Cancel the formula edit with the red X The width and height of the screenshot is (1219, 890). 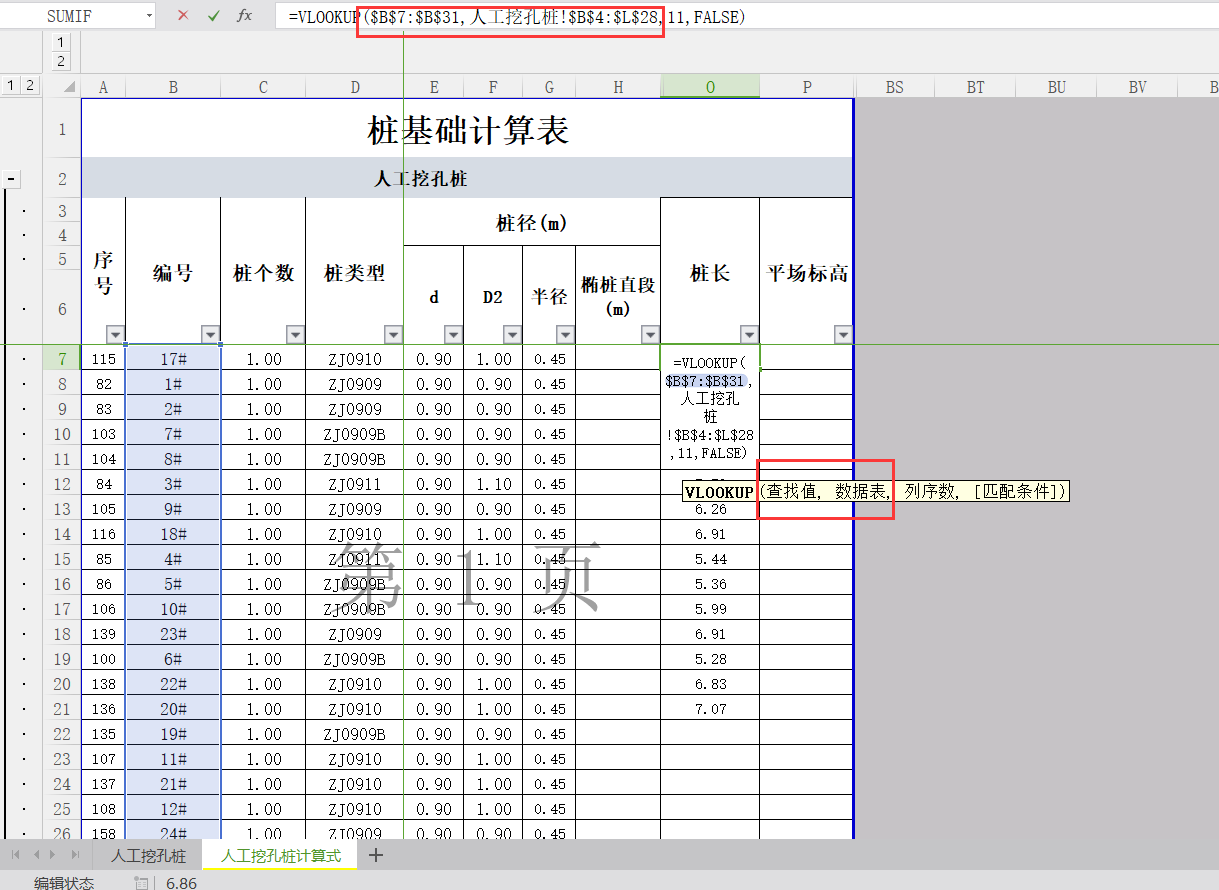click(183, 16)
